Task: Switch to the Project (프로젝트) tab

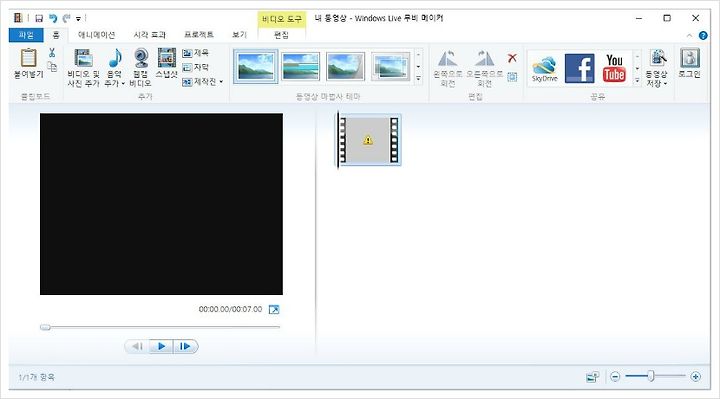Action: [x=199, y=35]
